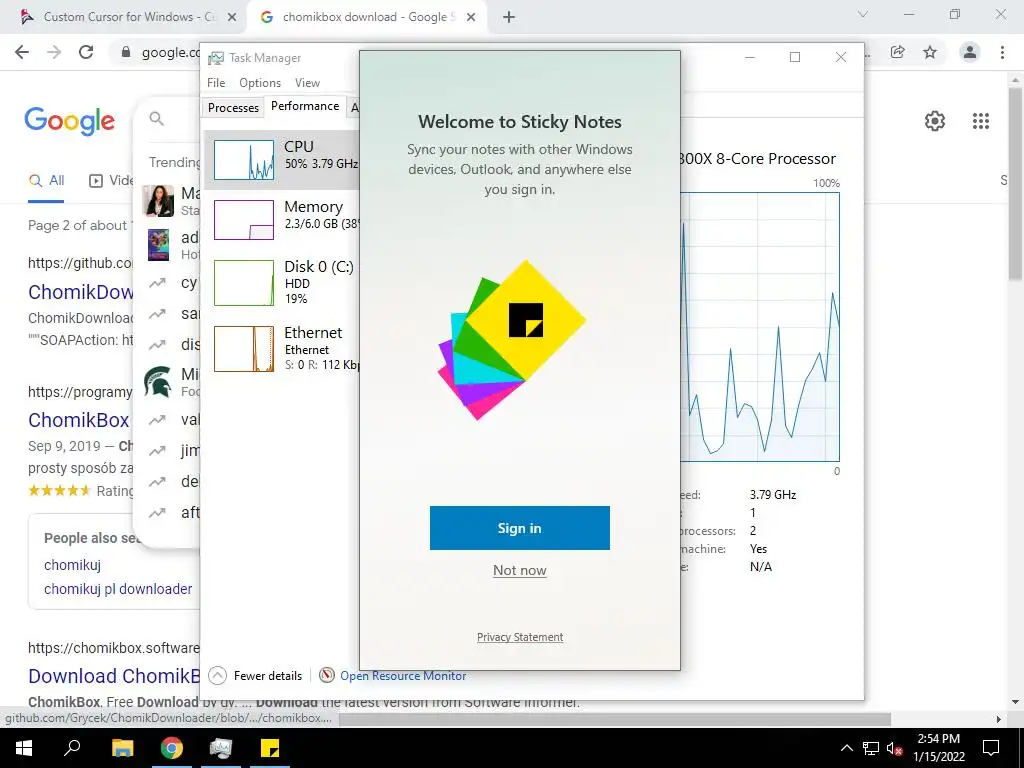The height and width of the screenshot is (768, 1024).
Task: Select Disk 0 (C:) performance item
Action: 281,283
